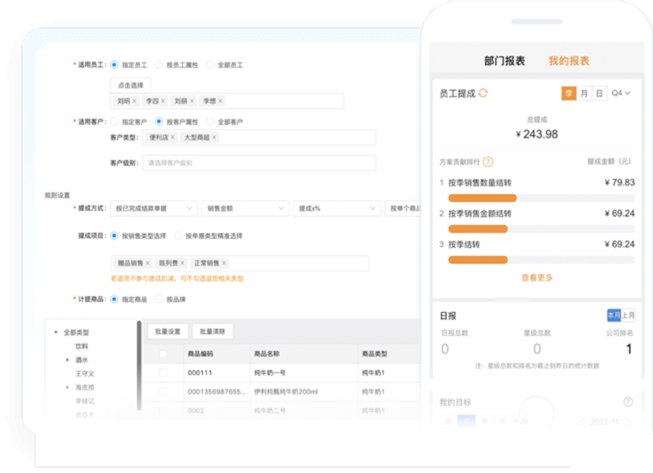Click the 点击选择 button
The height and width of the screenshot is (473, 653).
coord(131,85)
